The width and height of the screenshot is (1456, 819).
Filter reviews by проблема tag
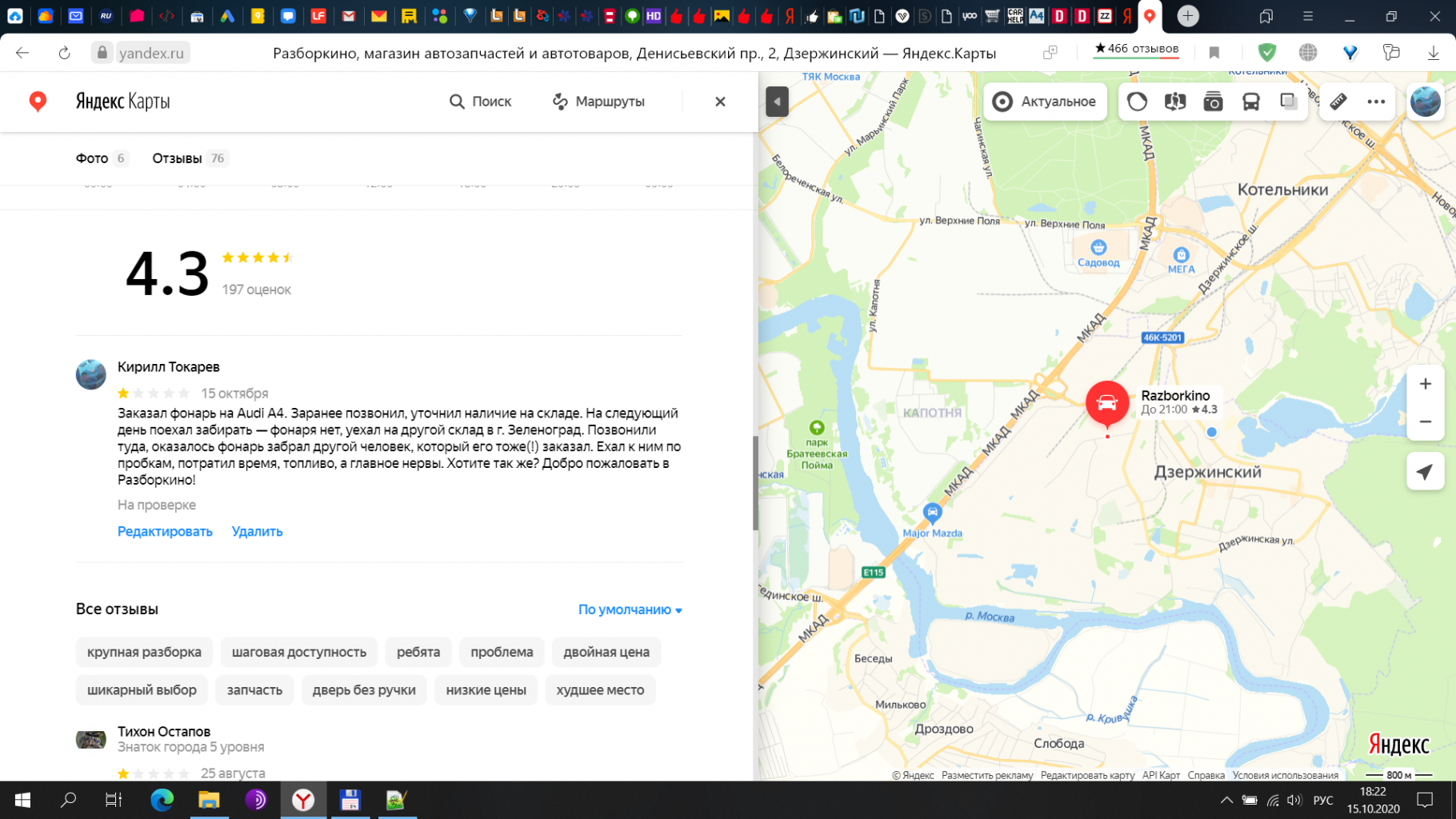click(x=502, y=652)
